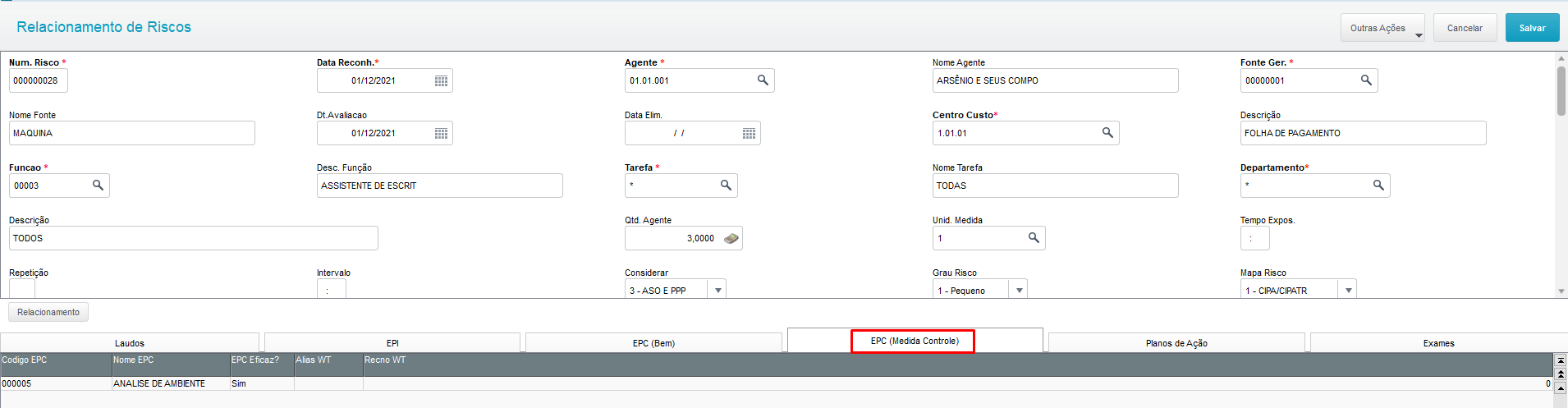Open calendar picker for Data Elim.

tap(749, 133)
